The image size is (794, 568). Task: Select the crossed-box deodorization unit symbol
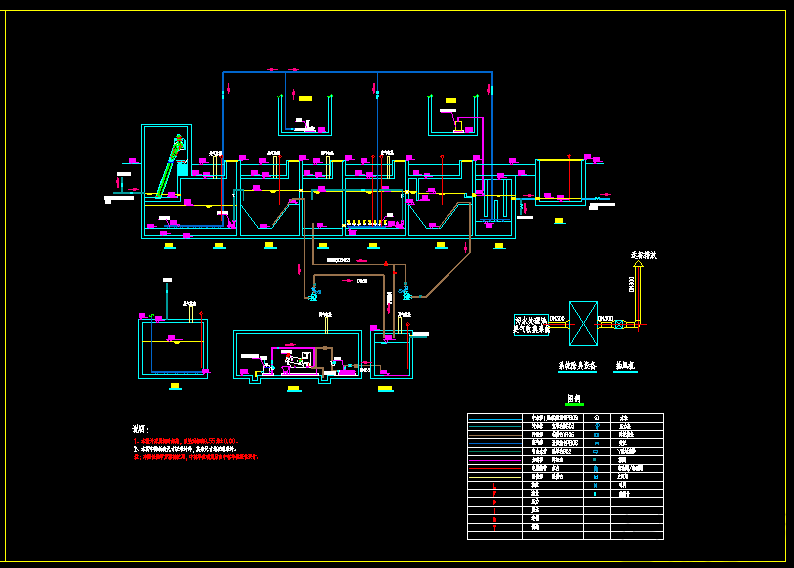point(583,323)
